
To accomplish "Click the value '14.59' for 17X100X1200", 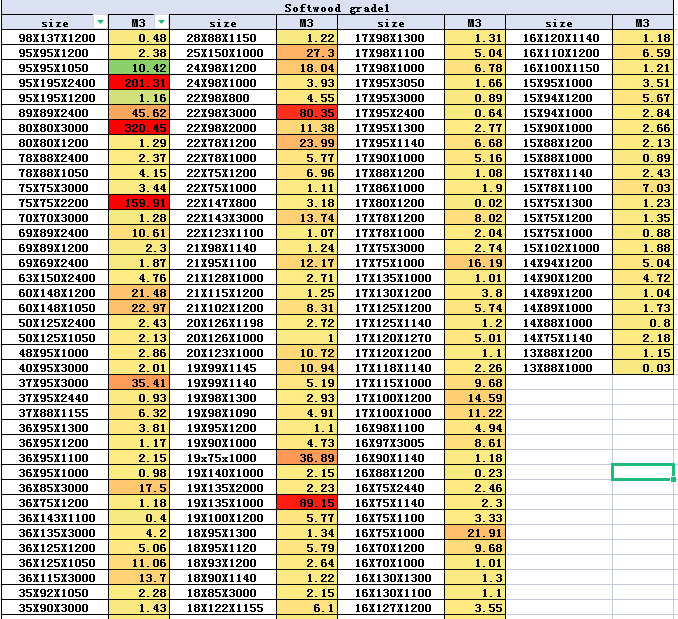I will pyautogui.click(x=475, y=398).
